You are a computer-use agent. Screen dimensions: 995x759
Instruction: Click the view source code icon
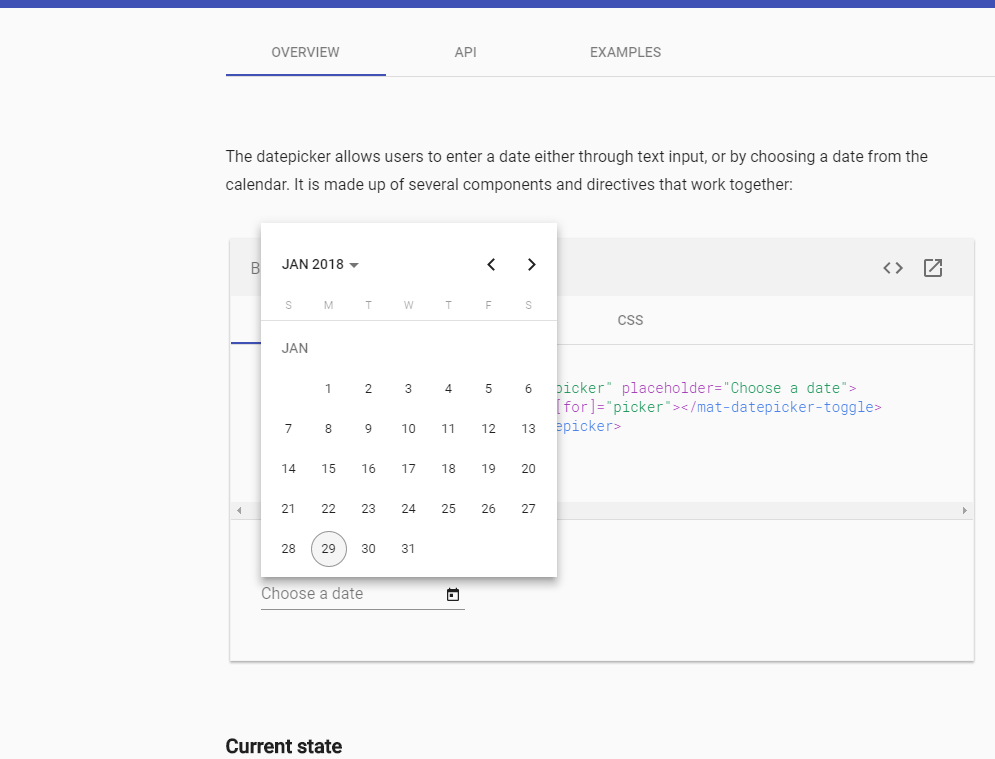pyautogui.click(x=892, y=267)
